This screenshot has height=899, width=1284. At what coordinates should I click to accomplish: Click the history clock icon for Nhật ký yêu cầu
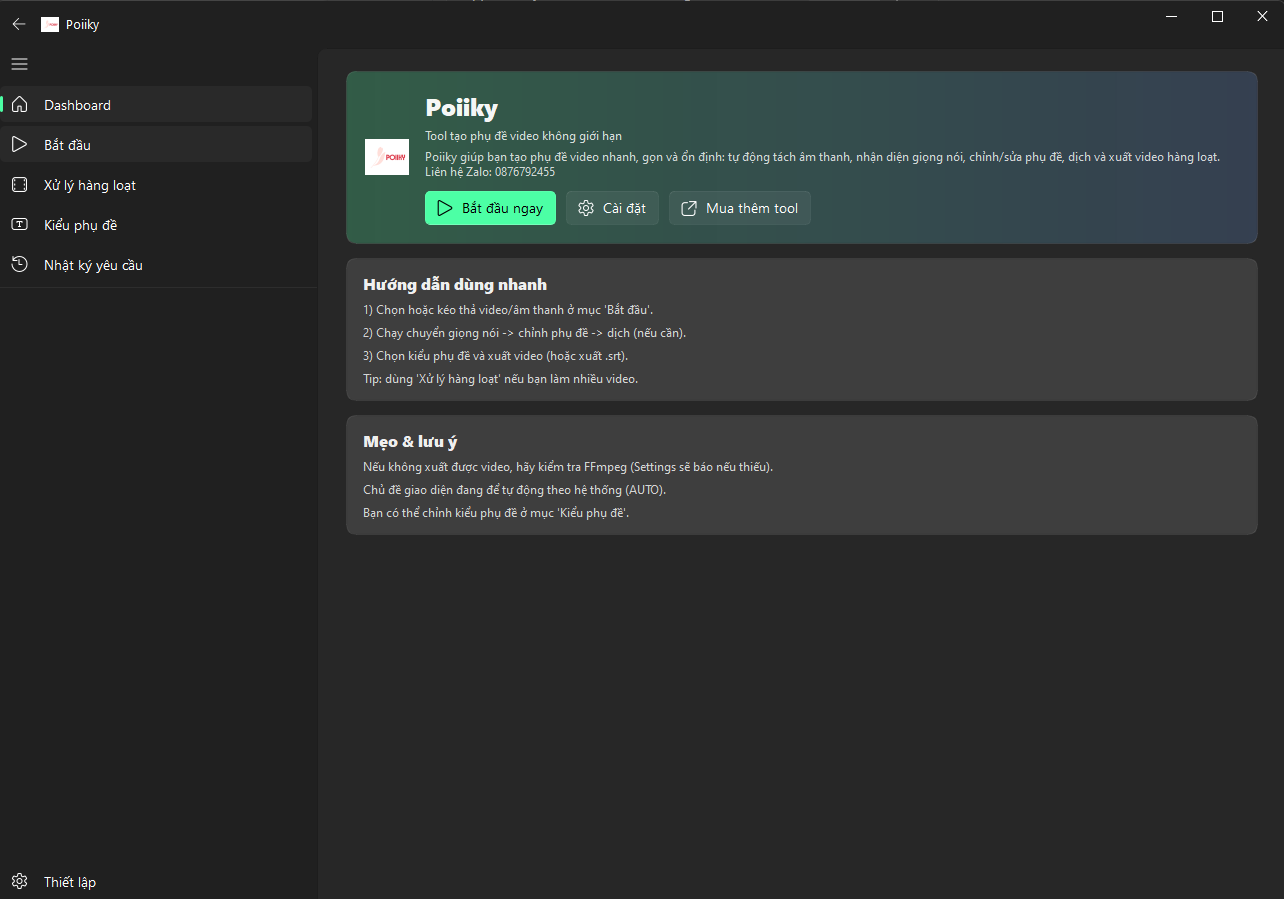click(20, 265)
